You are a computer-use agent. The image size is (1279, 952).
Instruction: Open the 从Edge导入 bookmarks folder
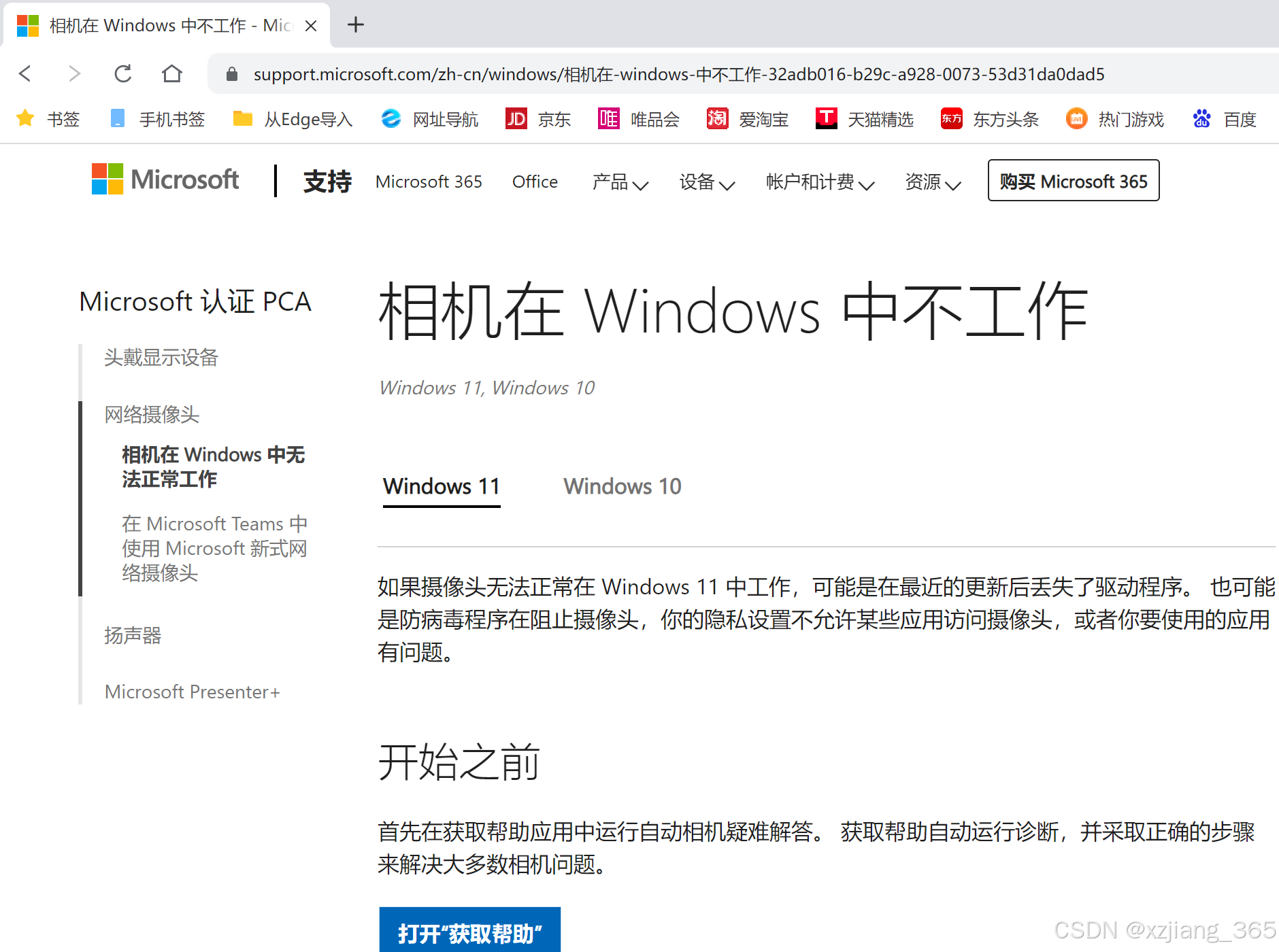(x=293, y=119)
